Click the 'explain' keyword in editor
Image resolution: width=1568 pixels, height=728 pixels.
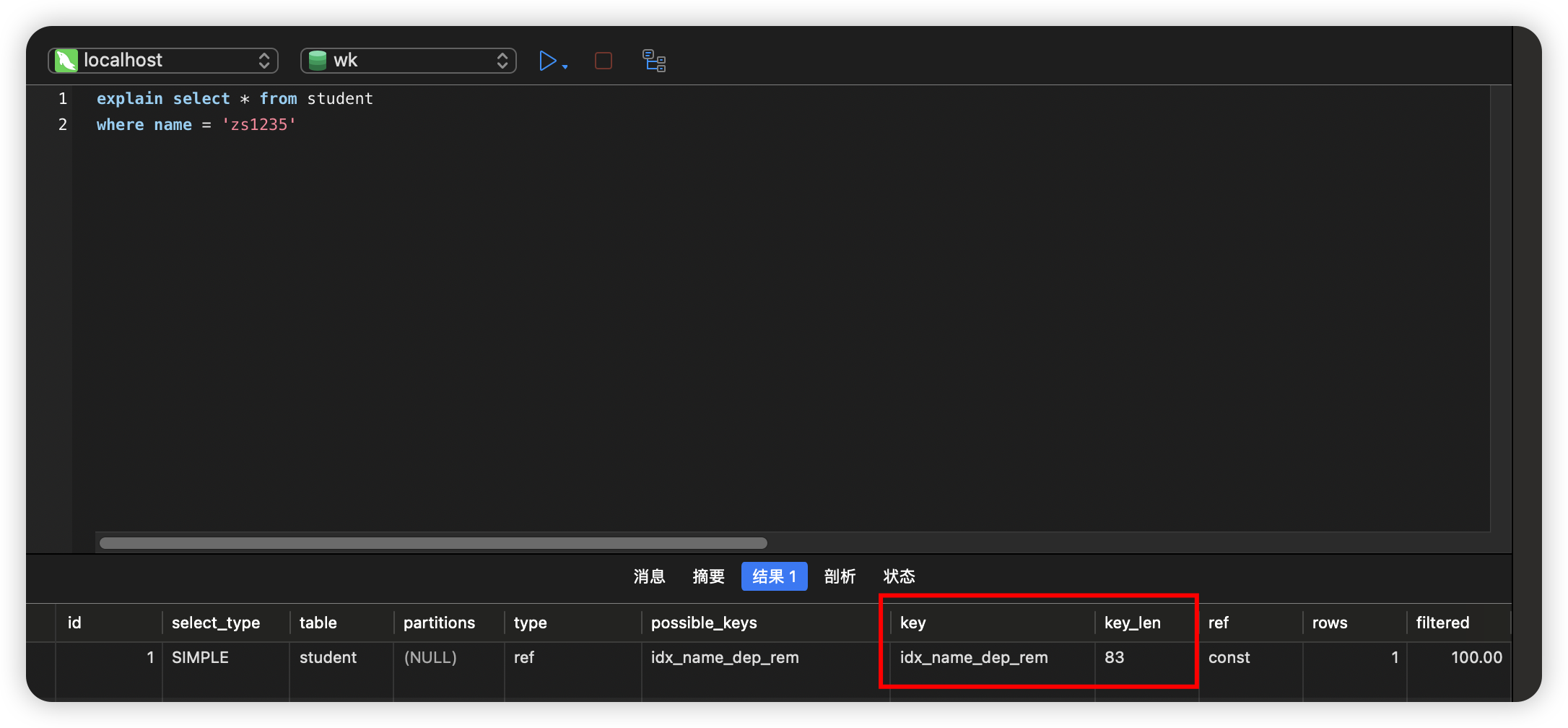(130, 98)
